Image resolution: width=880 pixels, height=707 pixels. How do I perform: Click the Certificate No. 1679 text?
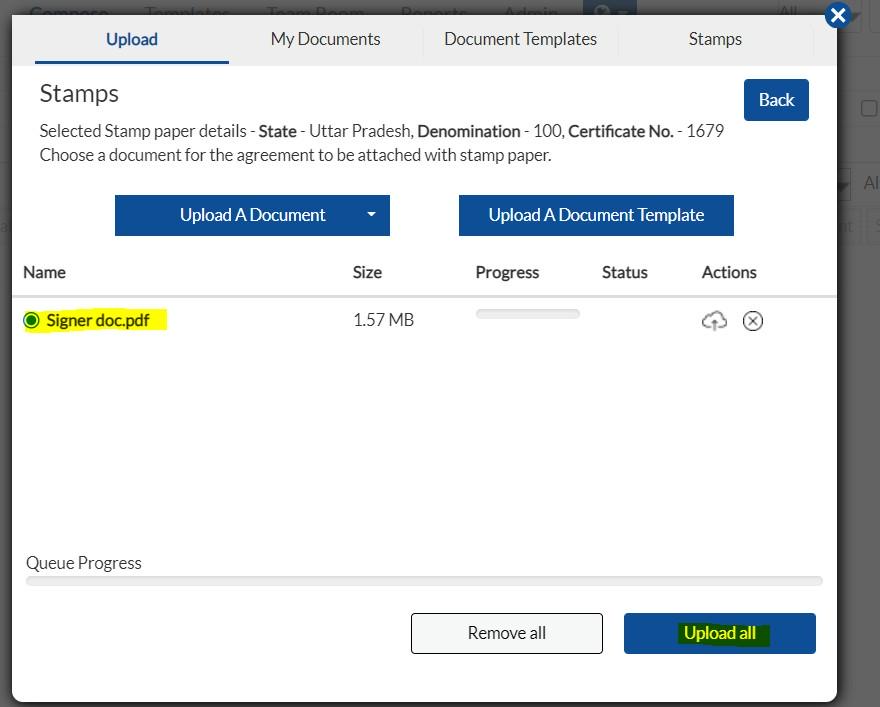point(646,131)
